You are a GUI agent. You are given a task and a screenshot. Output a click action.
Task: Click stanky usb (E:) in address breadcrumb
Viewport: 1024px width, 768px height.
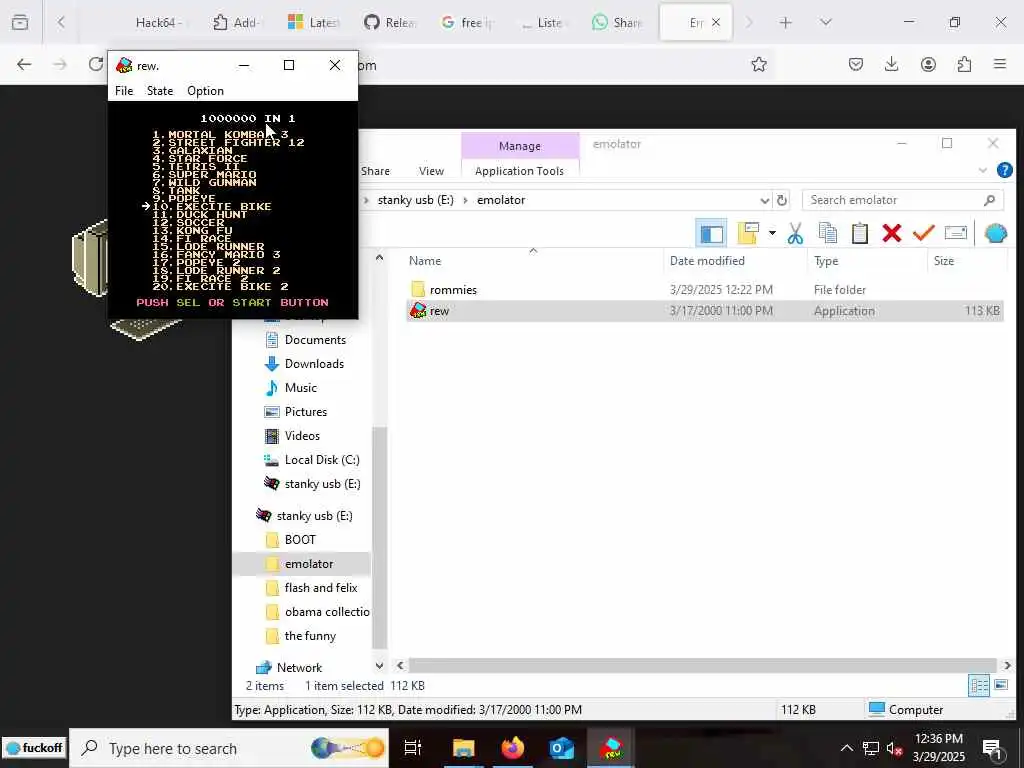pos(415,200)
